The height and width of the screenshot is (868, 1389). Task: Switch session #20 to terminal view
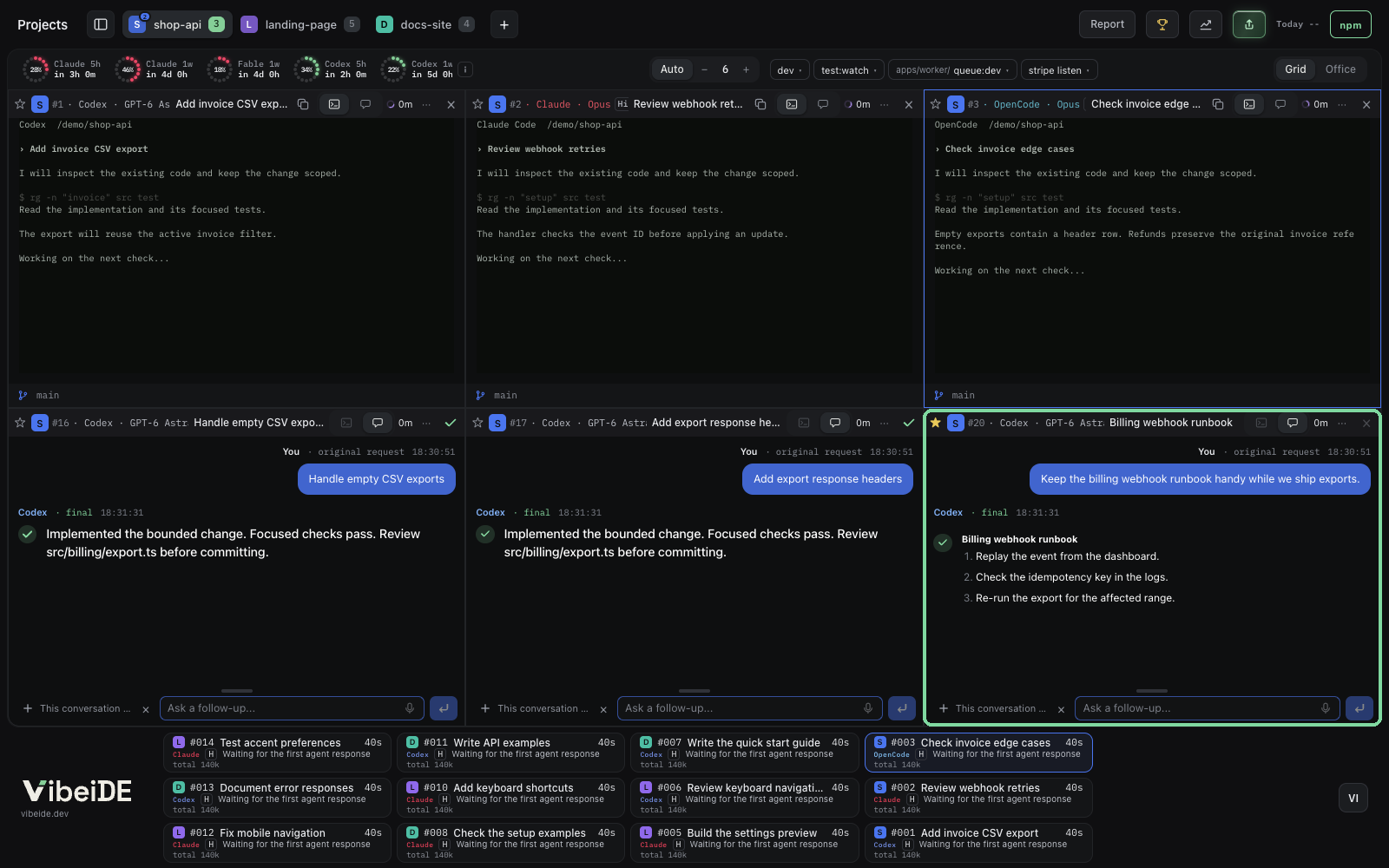click(x=1261, y=423)
